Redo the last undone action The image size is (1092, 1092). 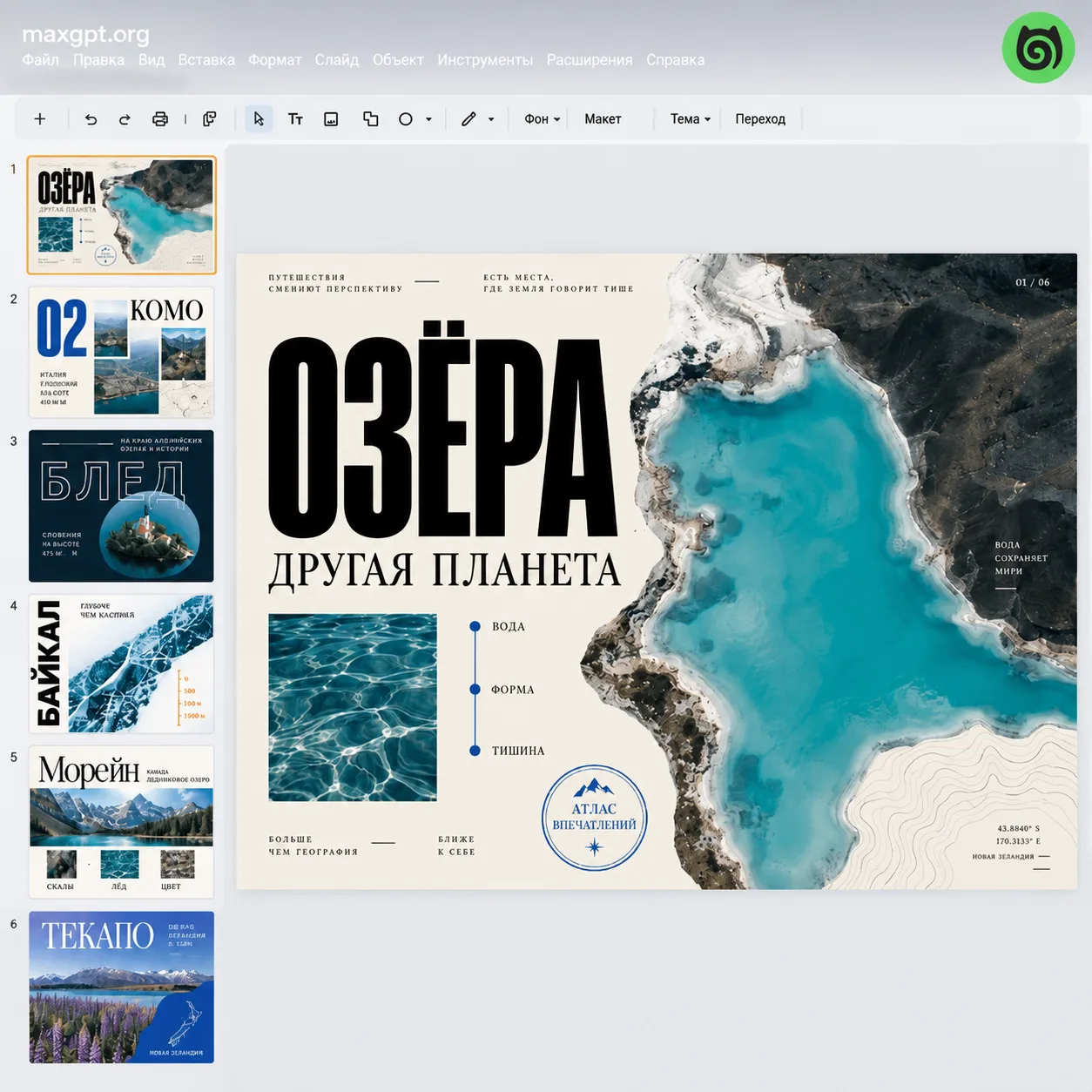coord(125,119)
